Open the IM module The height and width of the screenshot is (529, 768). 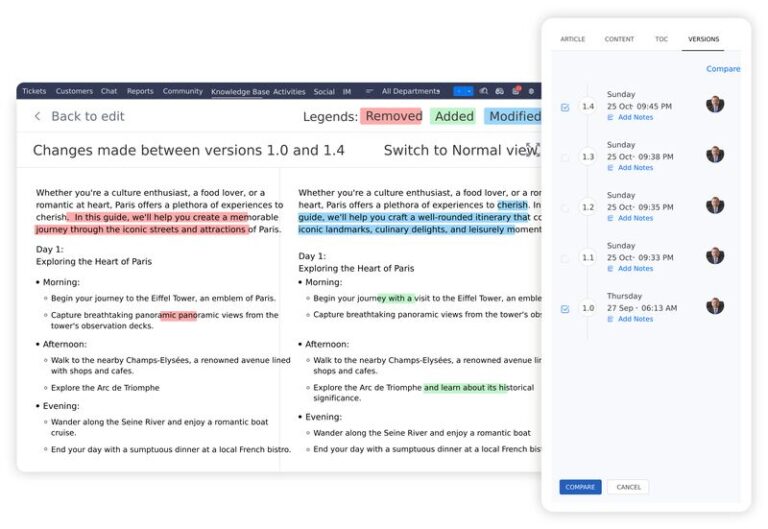click(x=347, y=92)
